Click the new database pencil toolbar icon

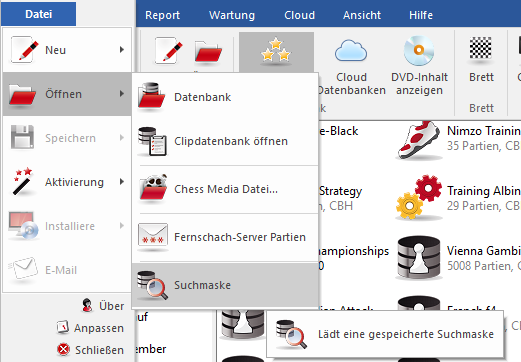169,51
